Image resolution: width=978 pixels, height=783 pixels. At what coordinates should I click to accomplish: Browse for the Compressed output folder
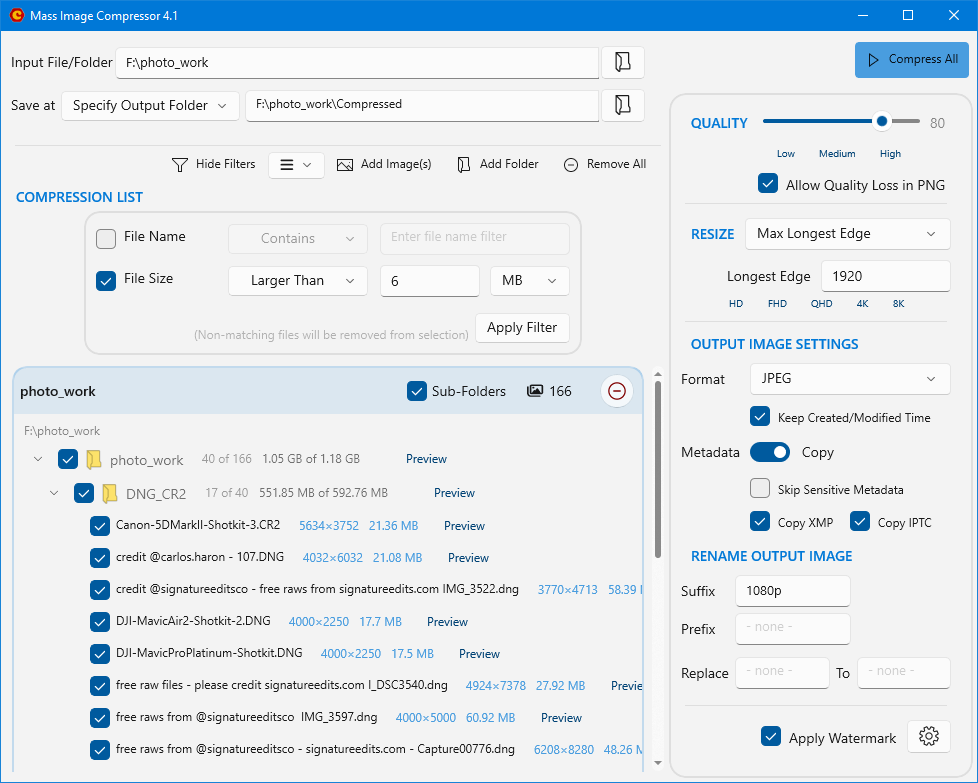[622, 105]
